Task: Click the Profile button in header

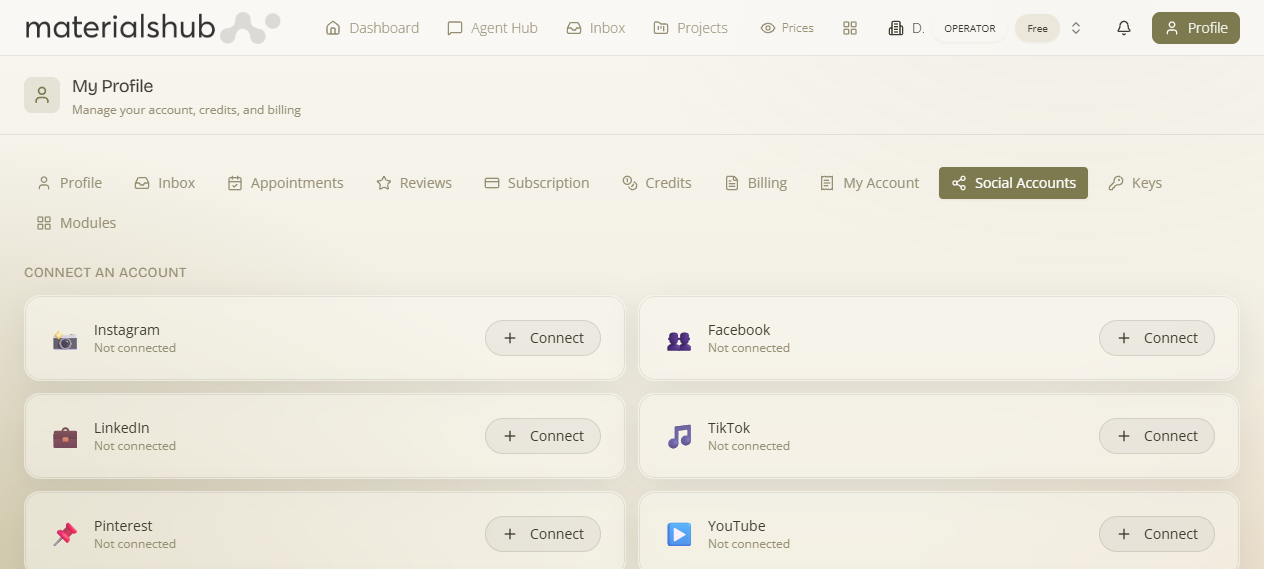Action: tap(1196, 28)
